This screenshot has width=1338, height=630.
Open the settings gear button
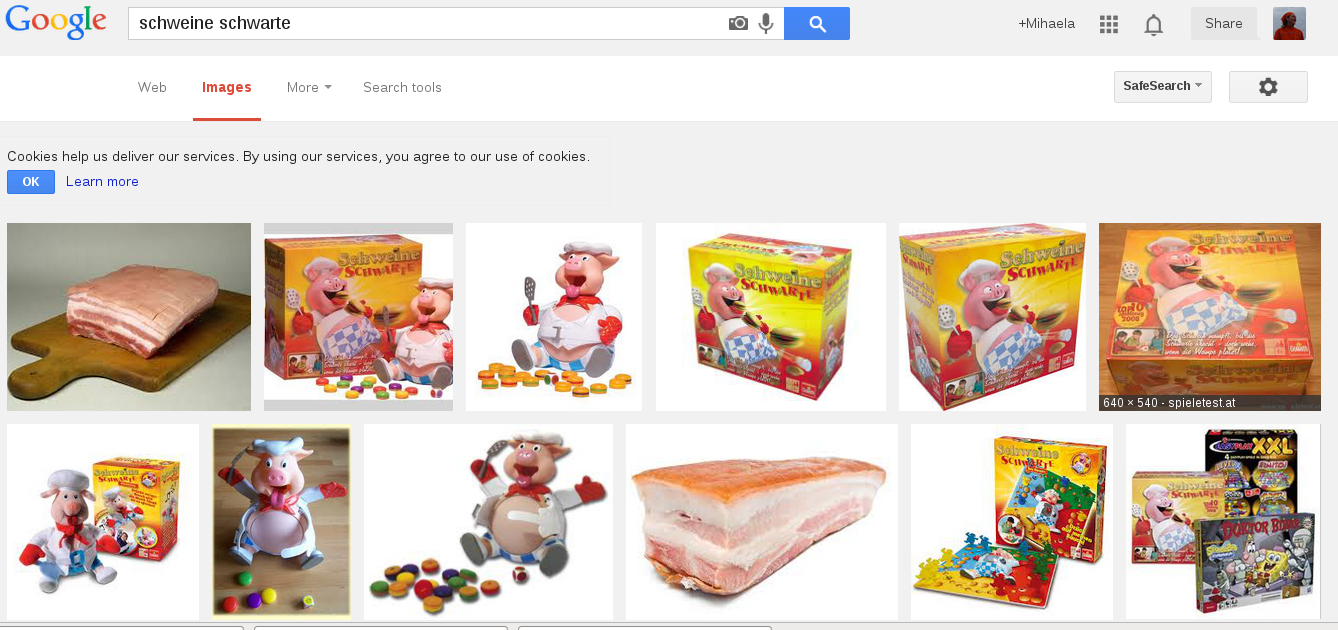(1268, 87)
